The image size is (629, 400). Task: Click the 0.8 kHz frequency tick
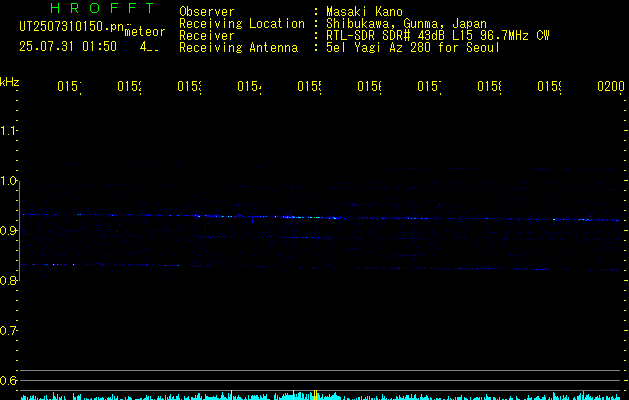pos(8,281)
